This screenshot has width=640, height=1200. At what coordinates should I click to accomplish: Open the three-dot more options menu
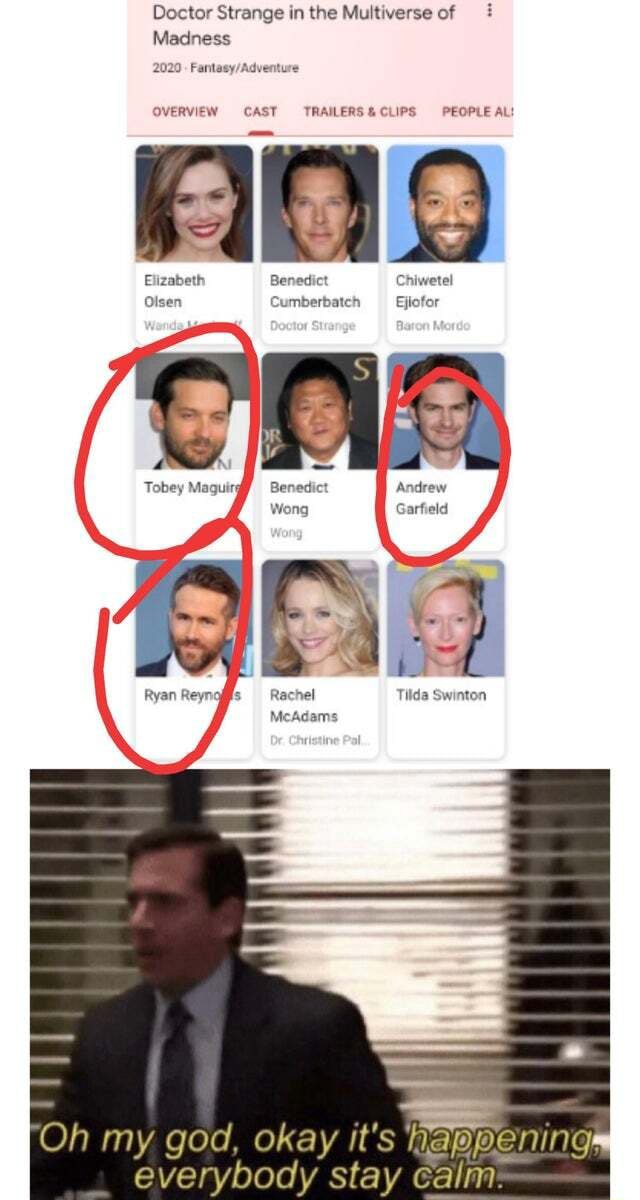(489, 10)
